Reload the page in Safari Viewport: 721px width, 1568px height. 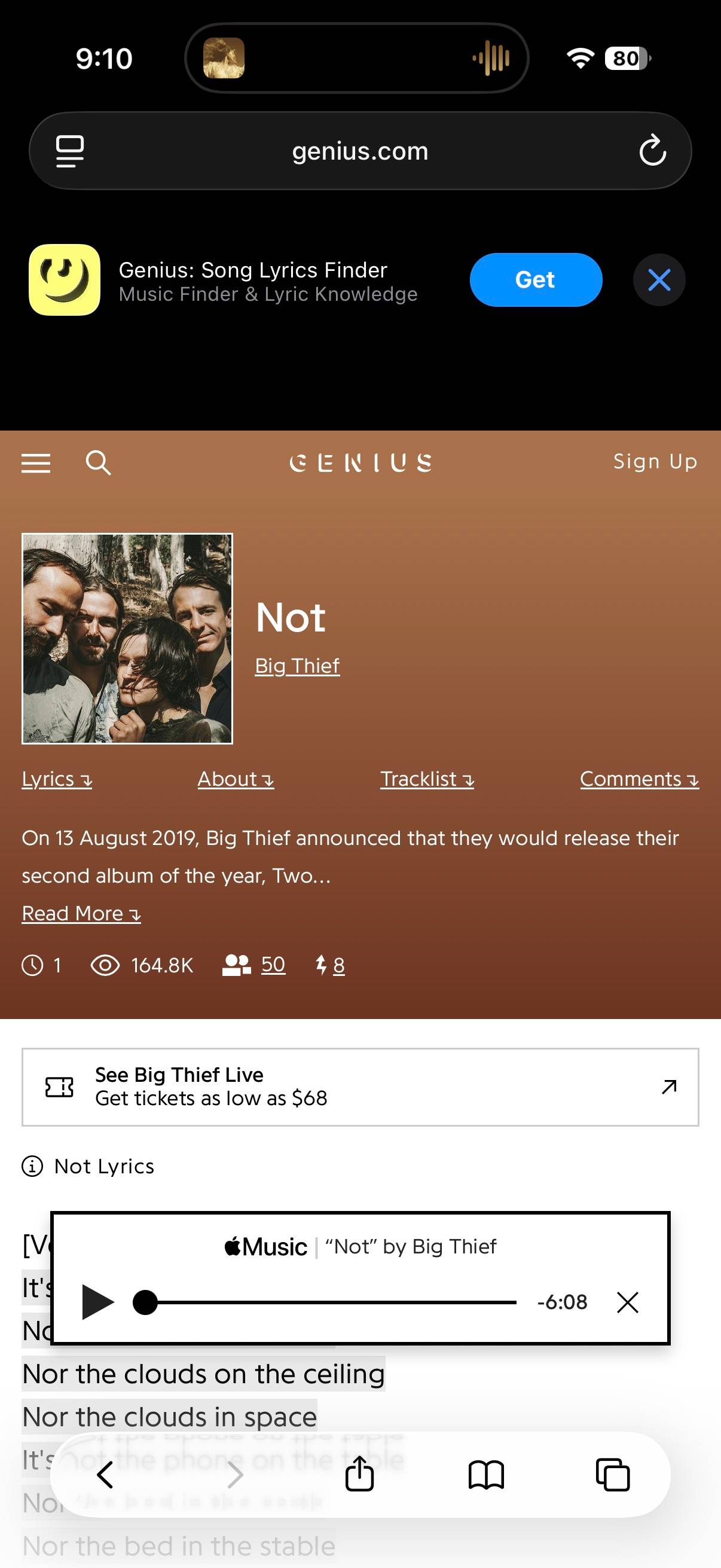click(x=652, y=150)
